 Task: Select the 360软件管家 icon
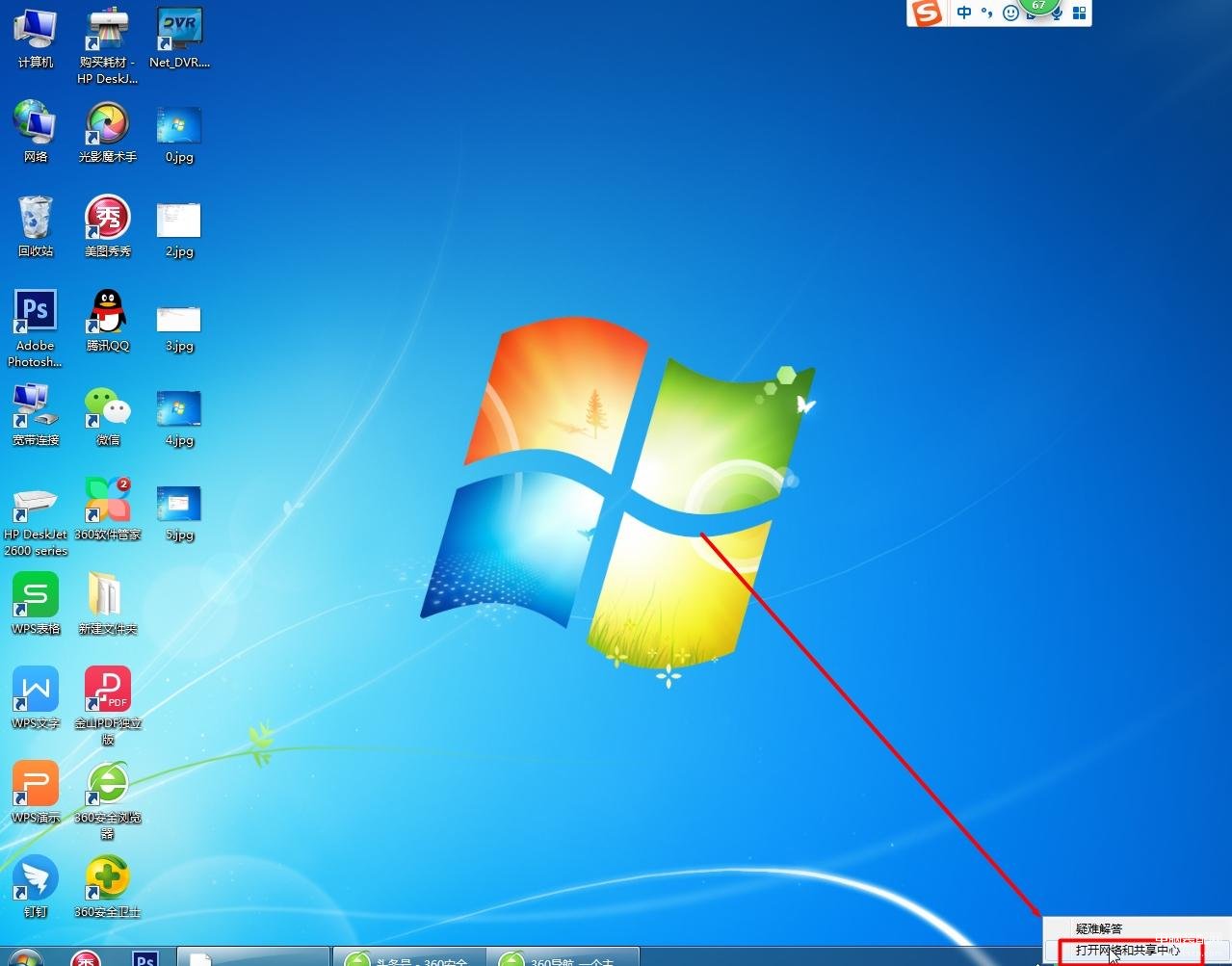pyautogui.click(x=107, y=509)
